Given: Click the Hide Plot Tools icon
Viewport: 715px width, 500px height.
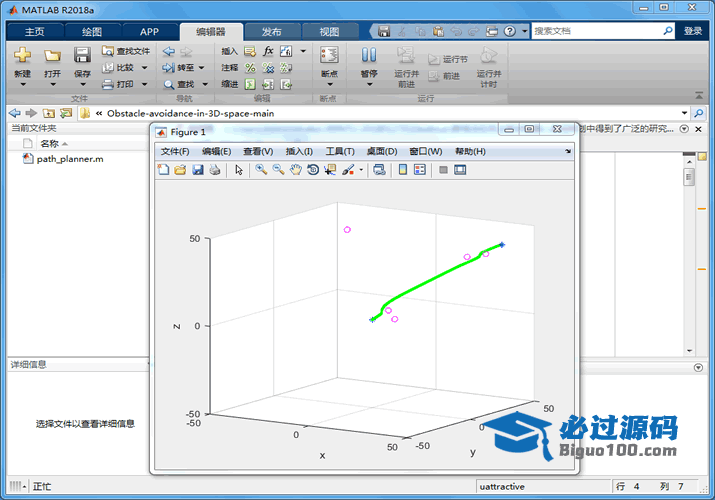Looking at the screenshot, I should 443,170.
